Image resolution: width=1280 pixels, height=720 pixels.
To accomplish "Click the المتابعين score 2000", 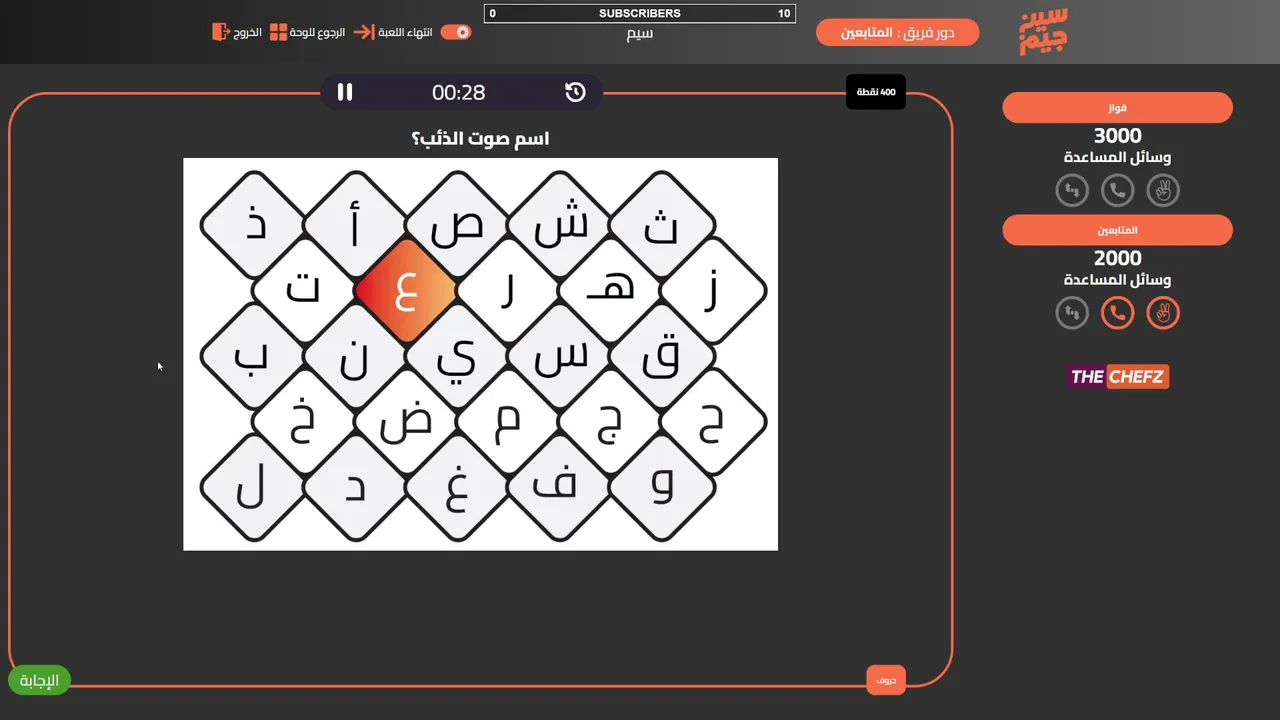I will click(1117, 259).
